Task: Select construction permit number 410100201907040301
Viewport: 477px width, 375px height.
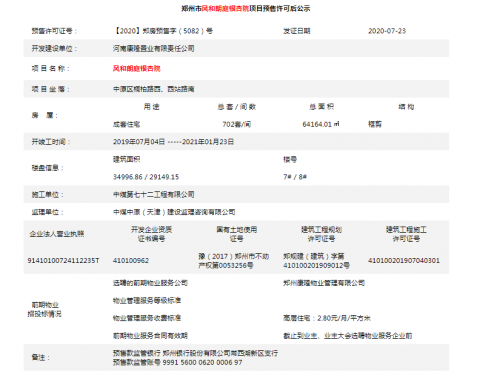Action: 404,261
